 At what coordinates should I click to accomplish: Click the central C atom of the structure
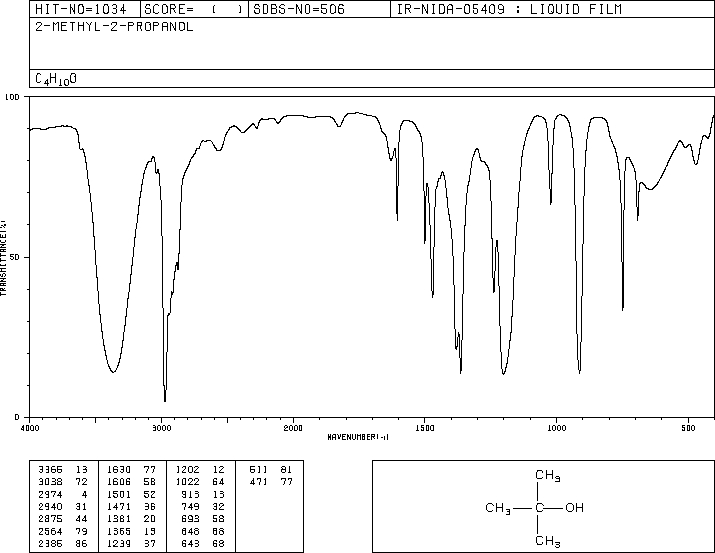pos(539,507)
